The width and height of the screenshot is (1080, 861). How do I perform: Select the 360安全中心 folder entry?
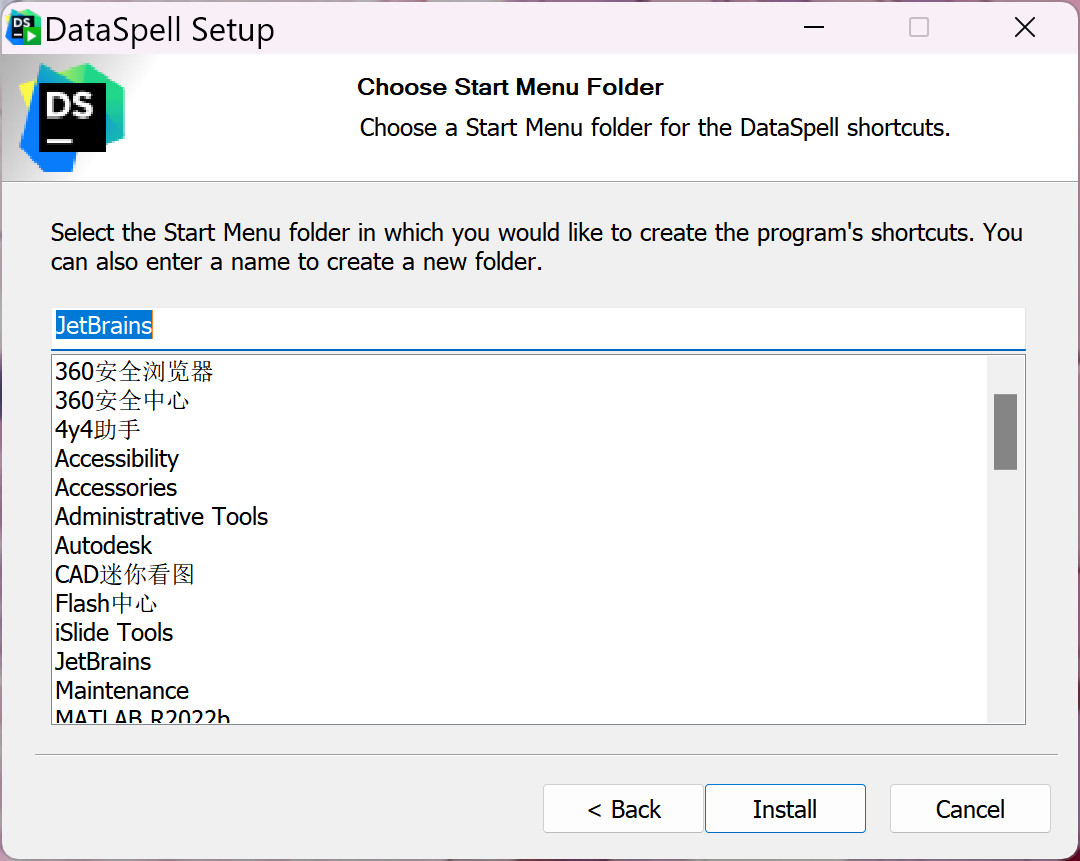(x=122, y=401)
